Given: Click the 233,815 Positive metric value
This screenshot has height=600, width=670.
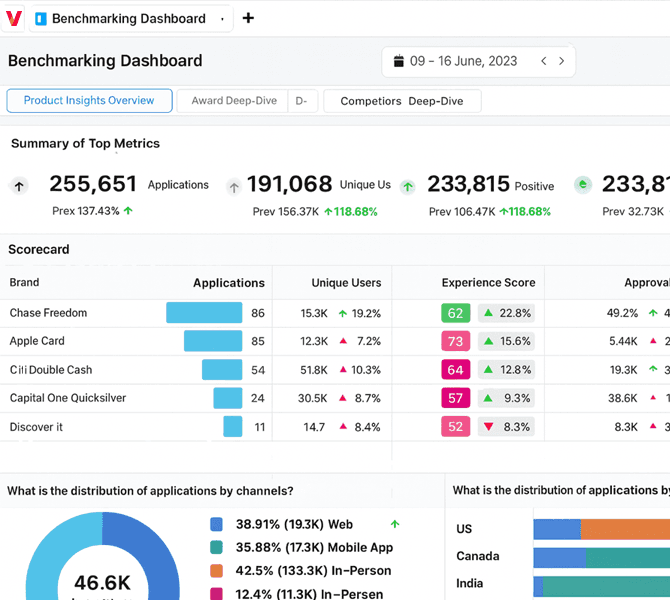Looking at the screenshot, I should (x=468, y=184).
